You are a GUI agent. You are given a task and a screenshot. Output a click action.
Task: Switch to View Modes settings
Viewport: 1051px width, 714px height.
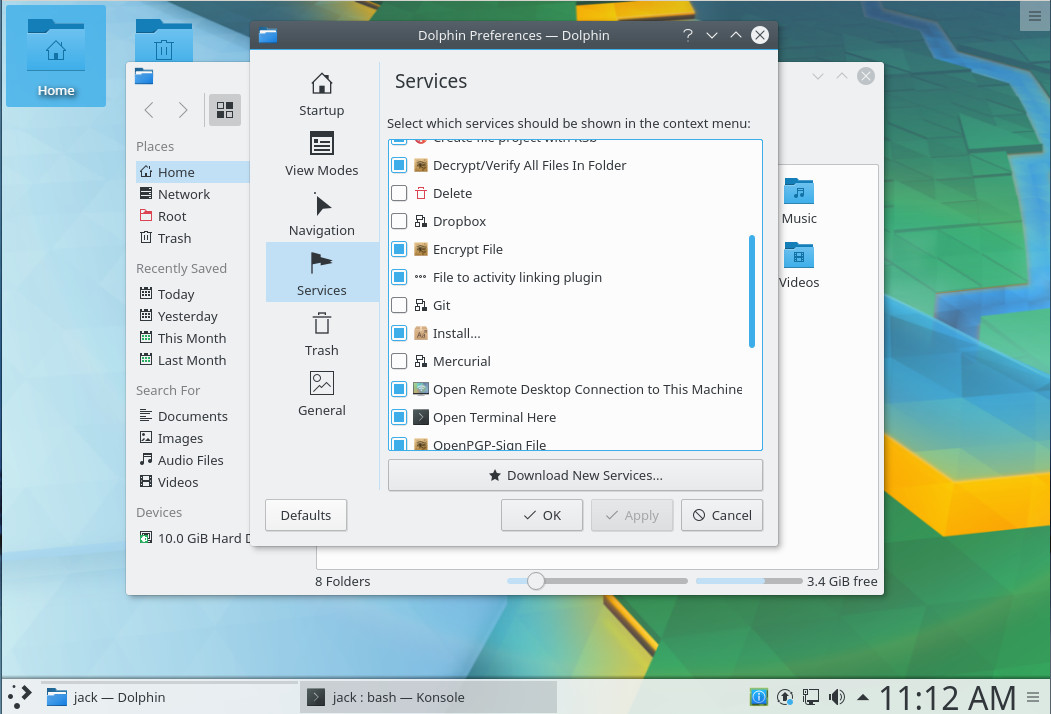click(321, 153)
